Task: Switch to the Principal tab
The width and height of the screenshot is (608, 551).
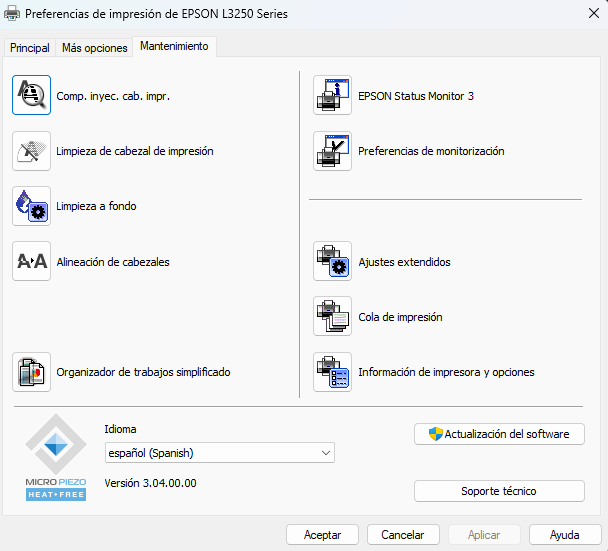Action: click(30, 48)
